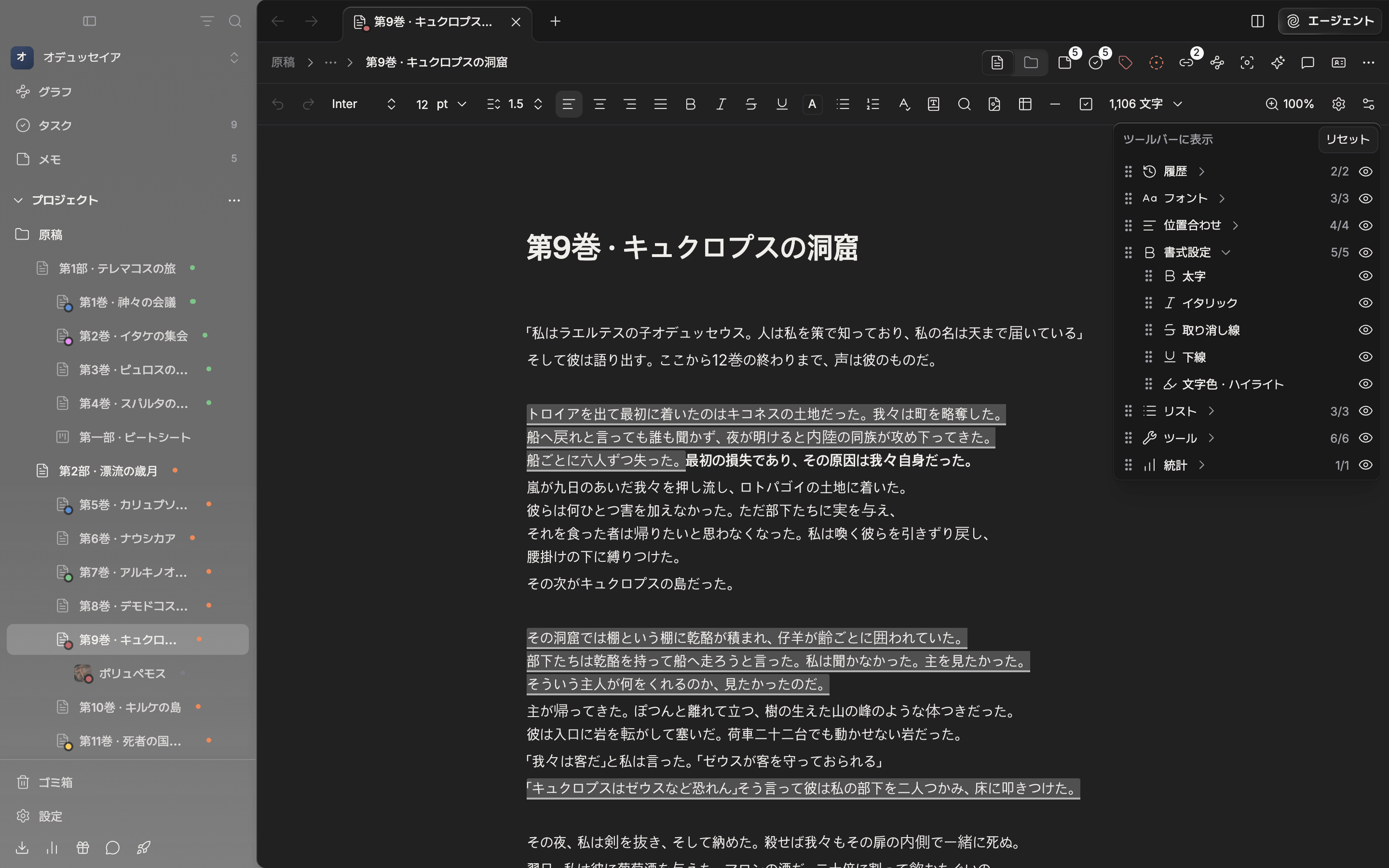
Task: Open links icon with badge 2
Action: coord(1187,62)
